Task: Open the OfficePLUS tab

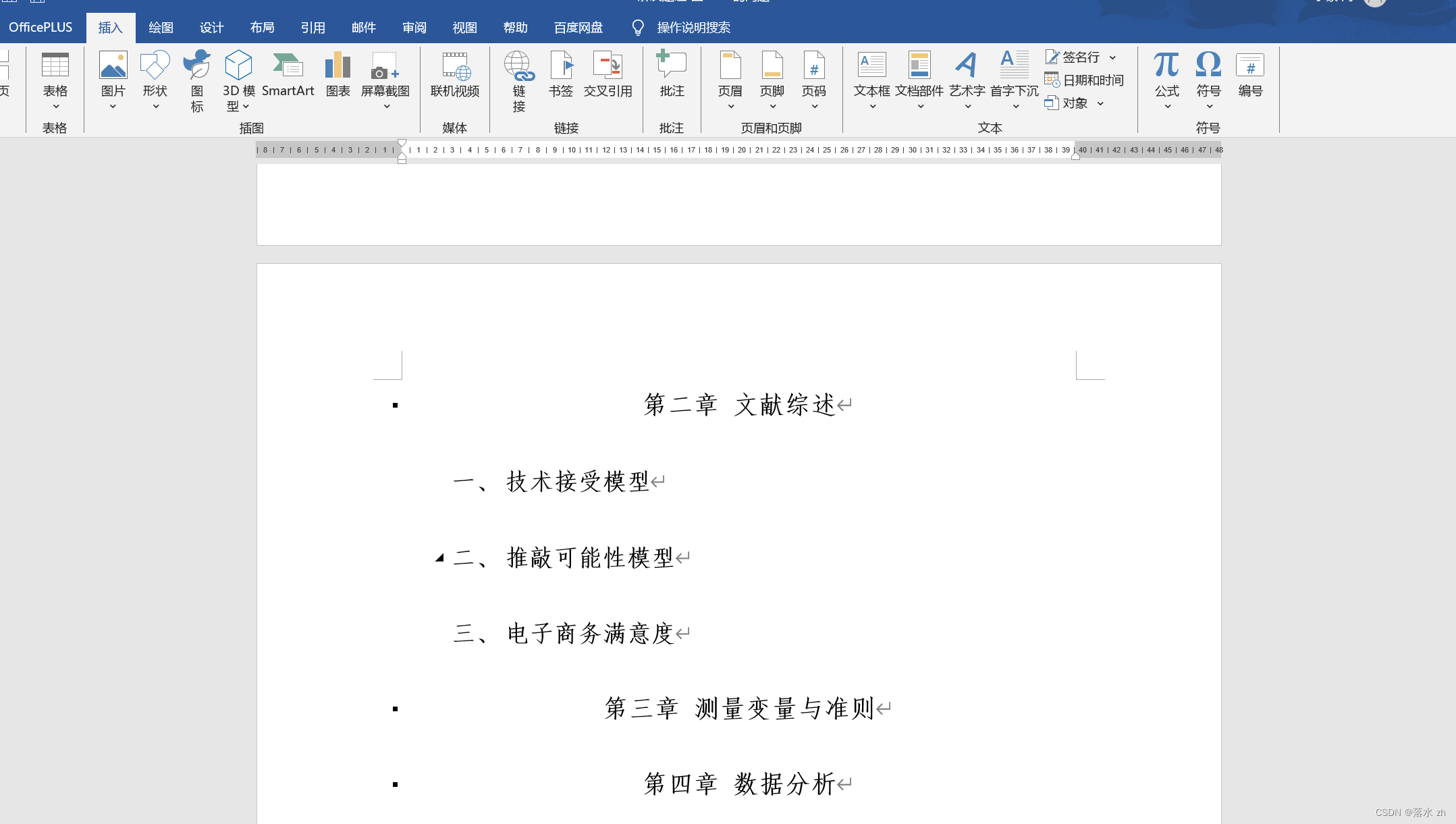Action: [41, 28]
